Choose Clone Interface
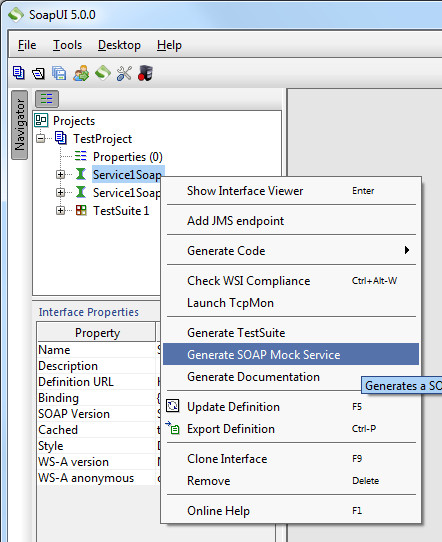 pos(291,459)
